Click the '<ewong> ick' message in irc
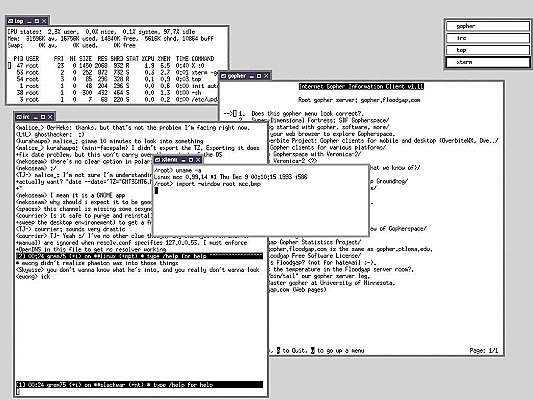 [x=33, y=276]
